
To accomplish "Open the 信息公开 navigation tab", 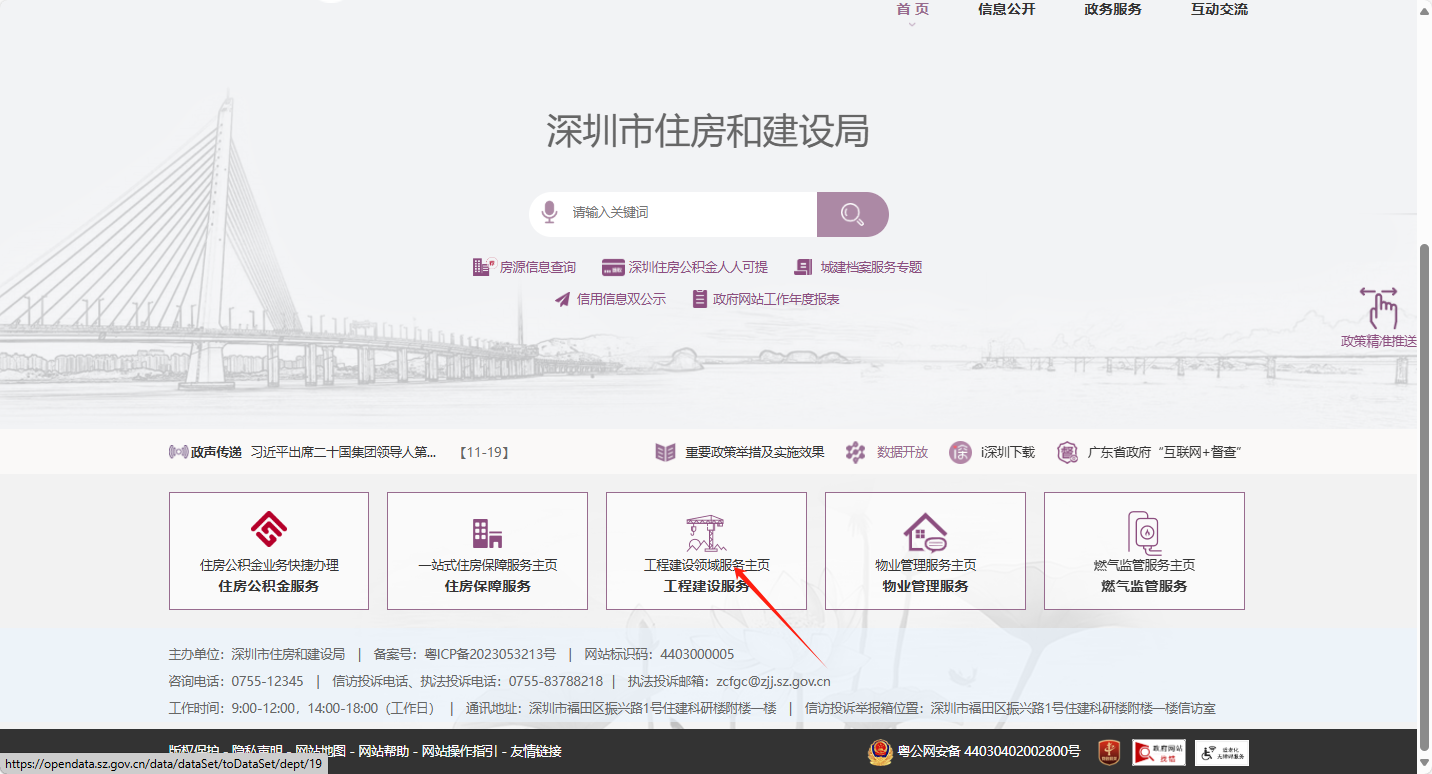I will pos(1006,9).
